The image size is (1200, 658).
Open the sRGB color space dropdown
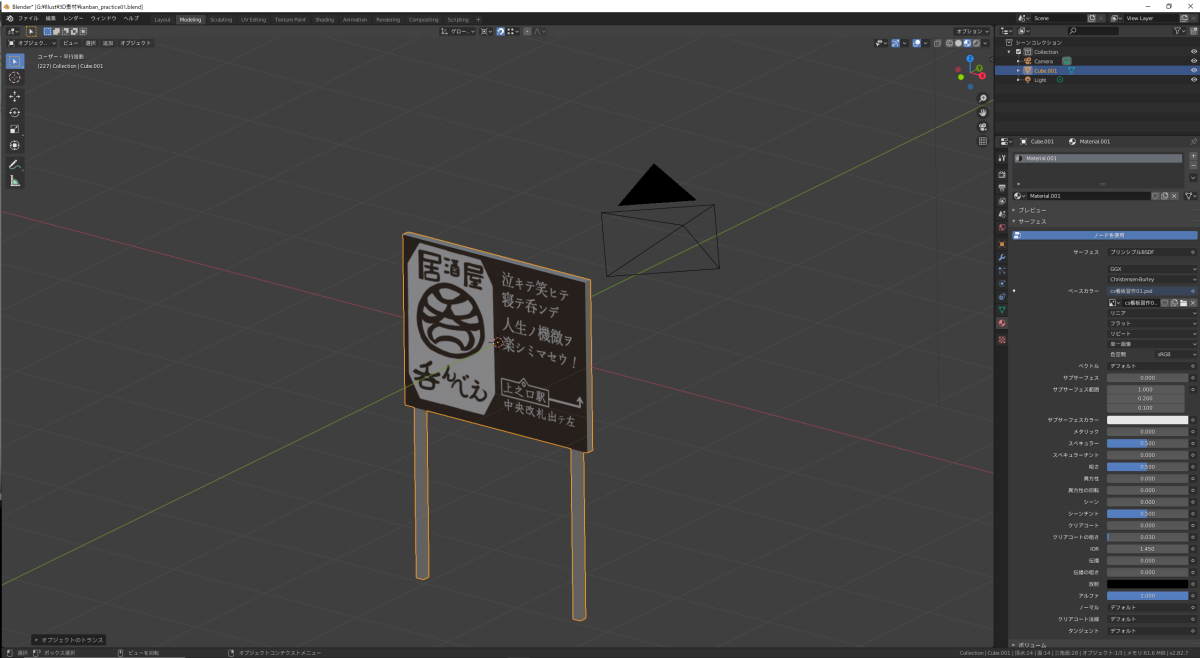click(x=1175, y=354)
